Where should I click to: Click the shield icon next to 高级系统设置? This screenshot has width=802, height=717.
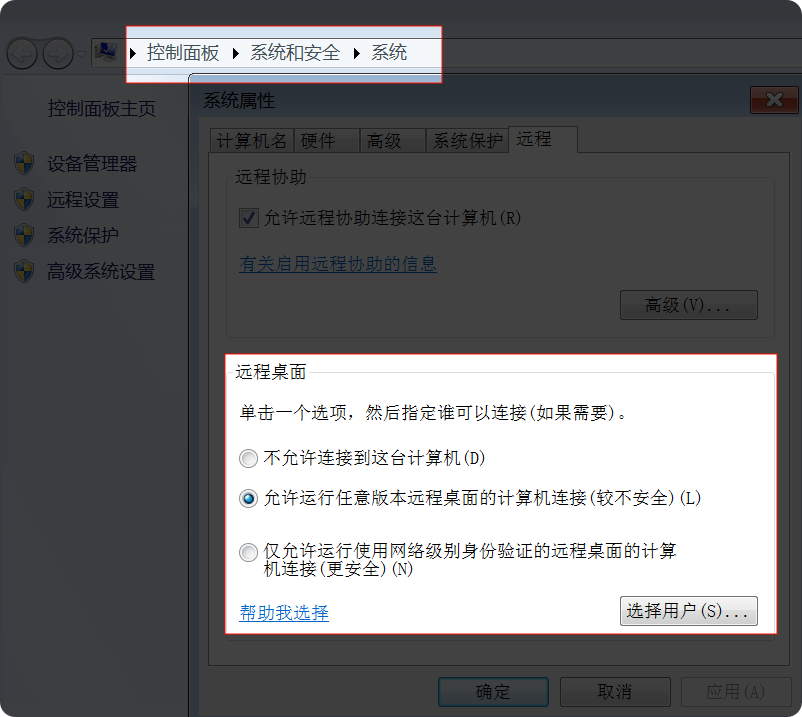pos(24,272)
